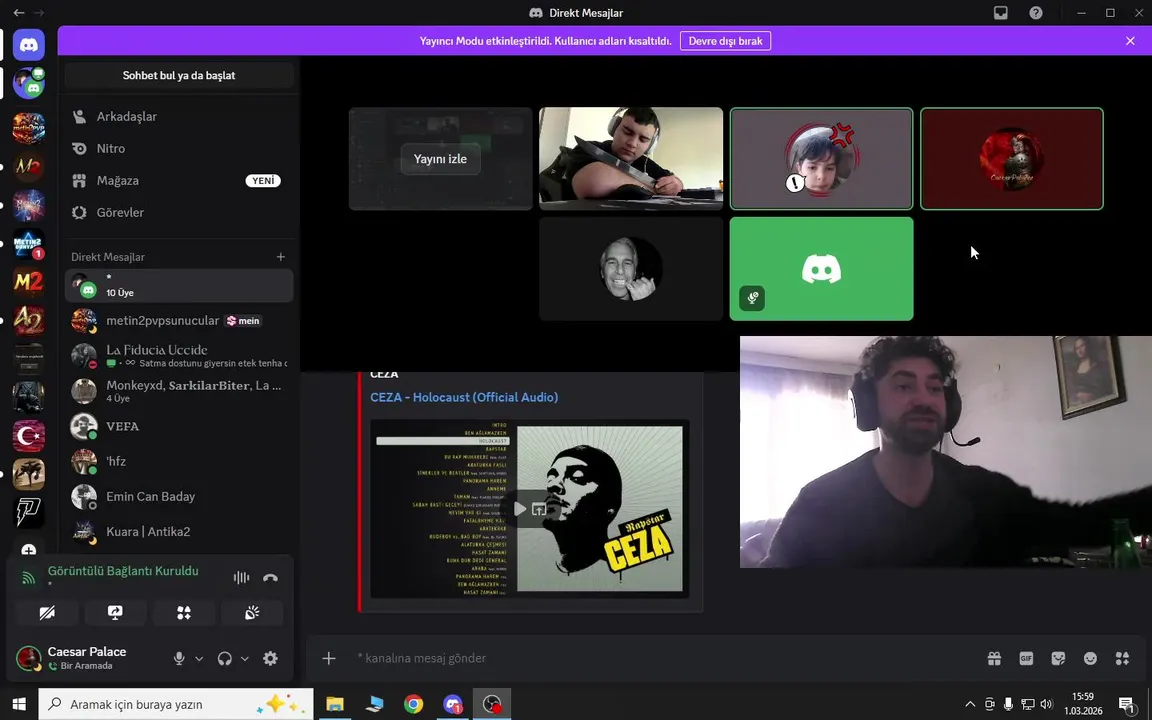Open Caesar Palace user profile panel
This screenshot has height=720, width=1152.
[x=88, y=658]
